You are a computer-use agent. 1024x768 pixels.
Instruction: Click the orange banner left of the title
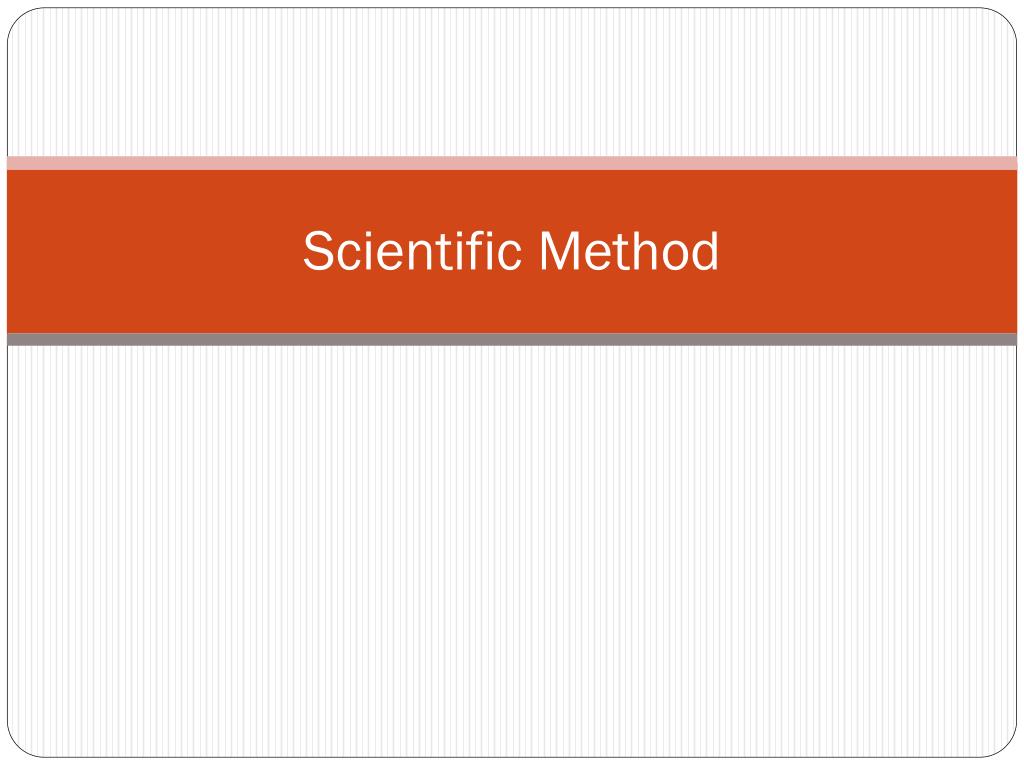tap(150, 252)
